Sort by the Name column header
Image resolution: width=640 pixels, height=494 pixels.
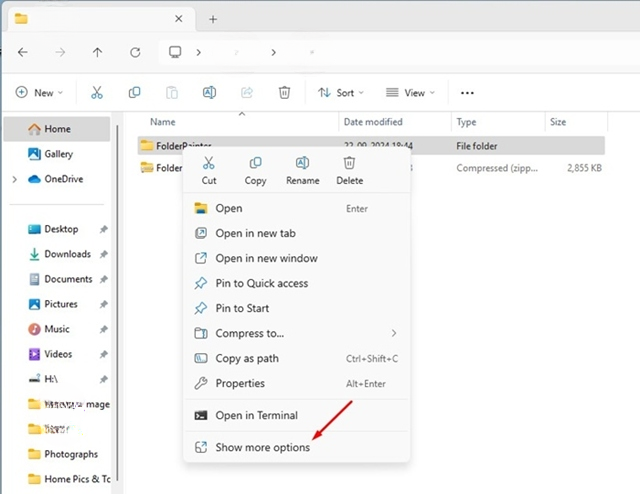[162, 122]
